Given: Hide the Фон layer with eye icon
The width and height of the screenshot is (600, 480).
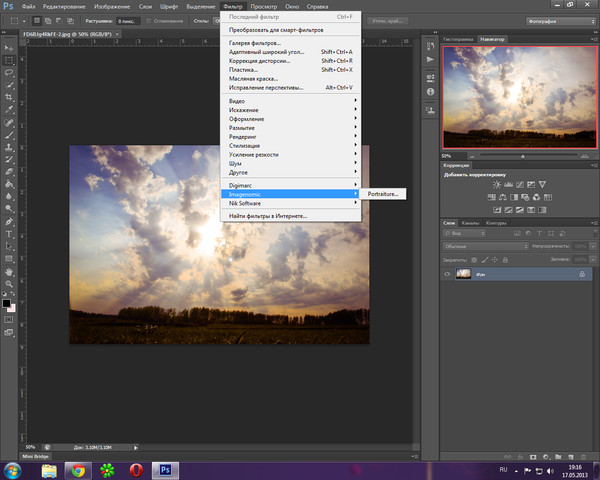Looking at the screenshot, I should click(447, 273).
